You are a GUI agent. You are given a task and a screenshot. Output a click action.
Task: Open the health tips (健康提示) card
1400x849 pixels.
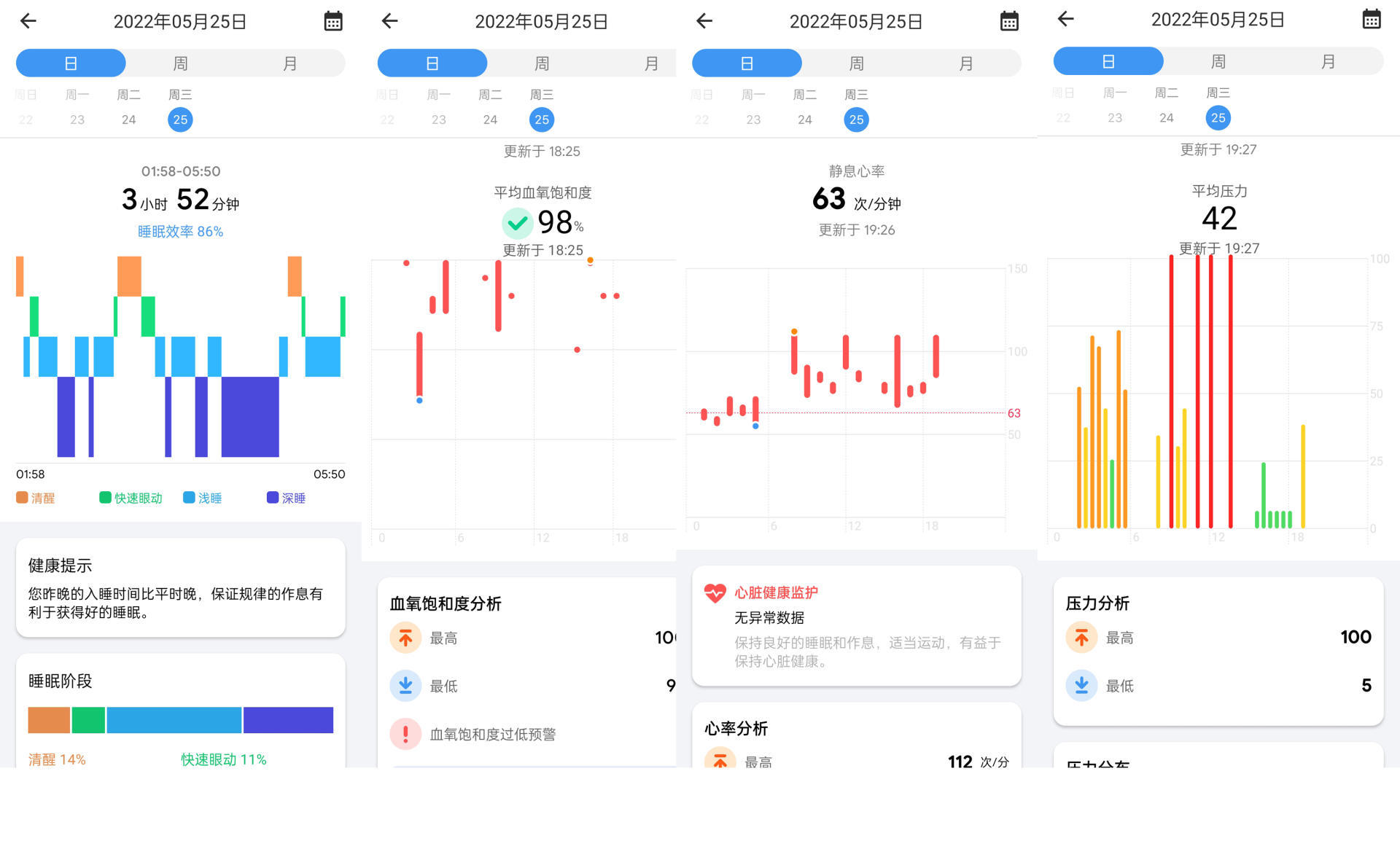180,587
